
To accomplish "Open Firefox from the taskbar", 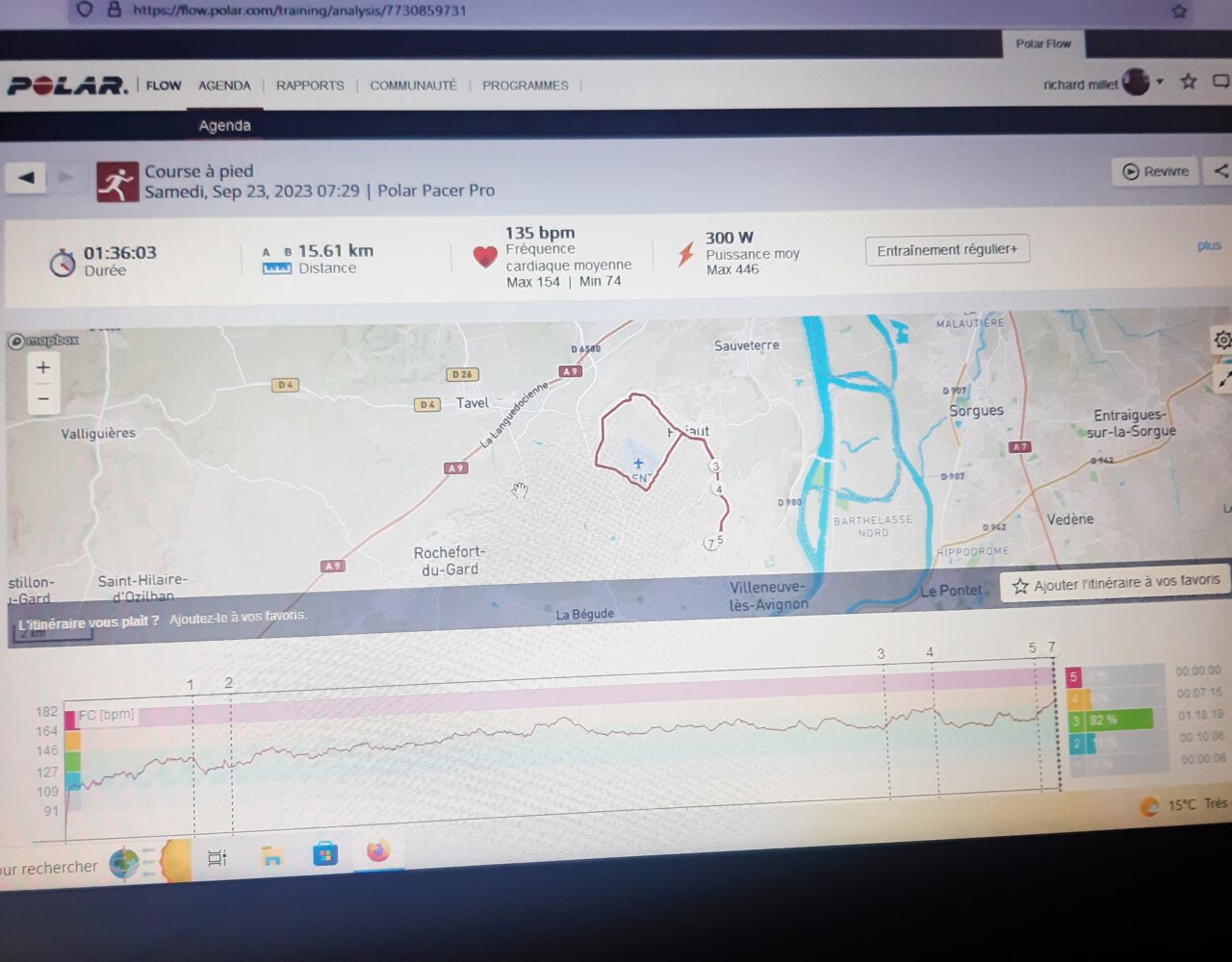I will point(378,852).
